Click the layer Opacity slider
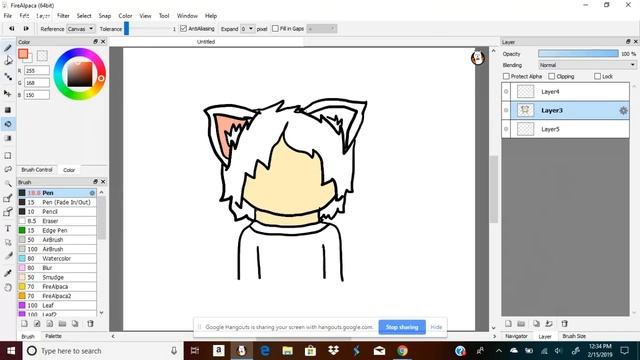Screen dimensions: 640x360 coord(578,54)
